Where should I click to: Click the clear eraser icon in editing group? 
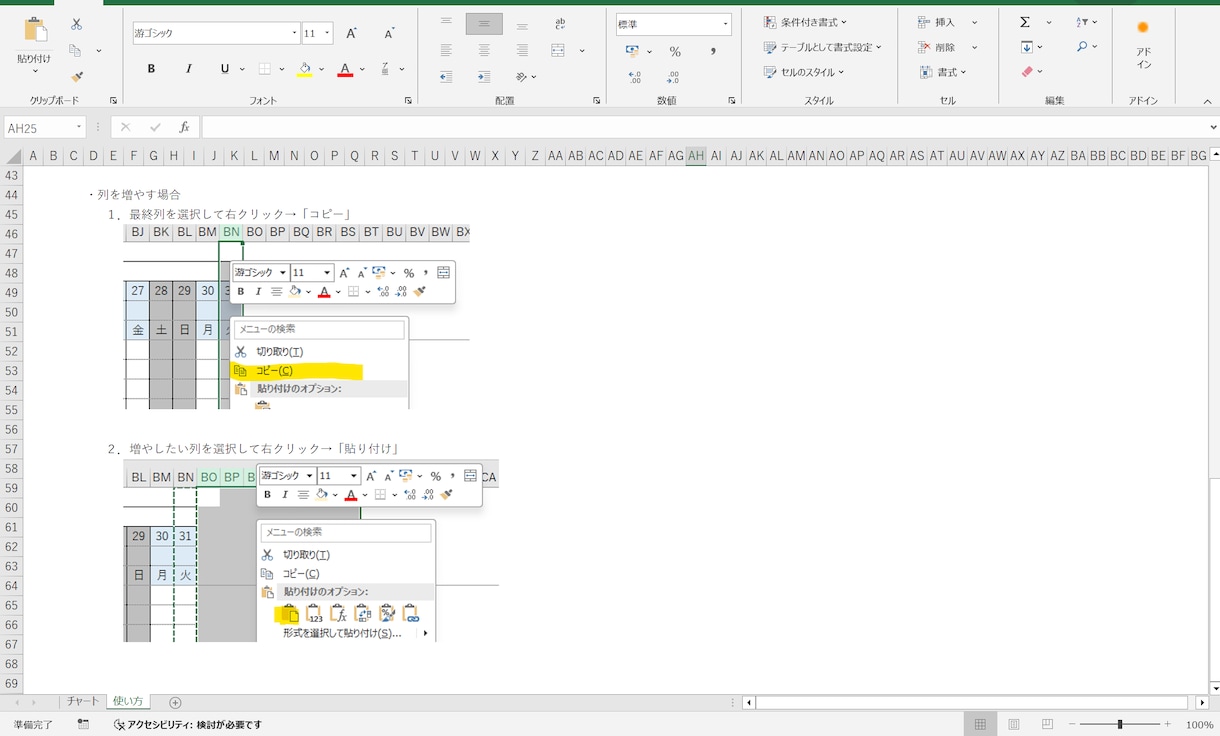(x=1027, y=72)
